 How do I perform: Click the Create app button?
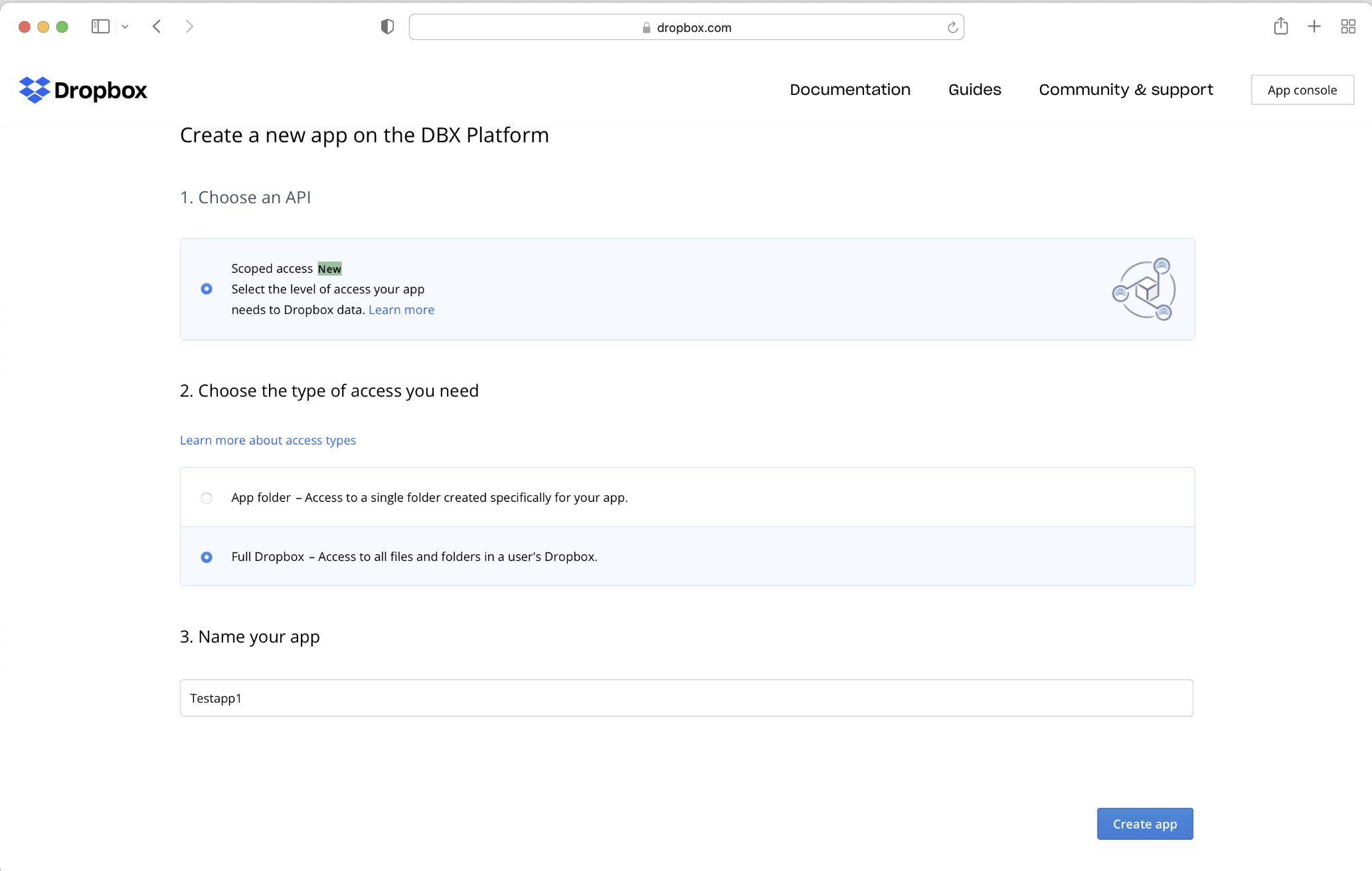pos(1145,824)
